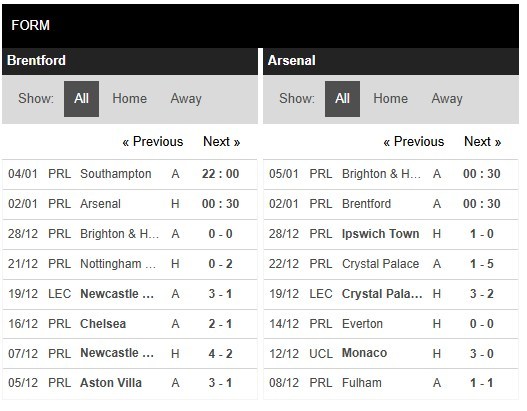527x411 pixels.
Task: Open Arsenal vs Monaco UCL match
Action: (391, 354)
